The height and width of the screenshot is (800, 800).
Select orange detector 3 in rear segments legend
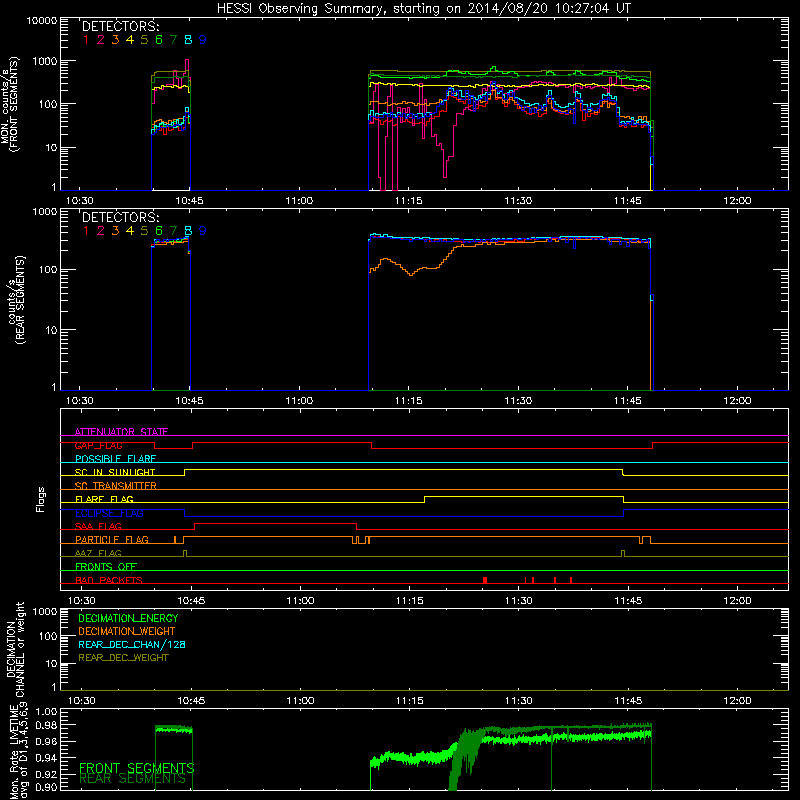pyautogui.click(x=115, y=231)
